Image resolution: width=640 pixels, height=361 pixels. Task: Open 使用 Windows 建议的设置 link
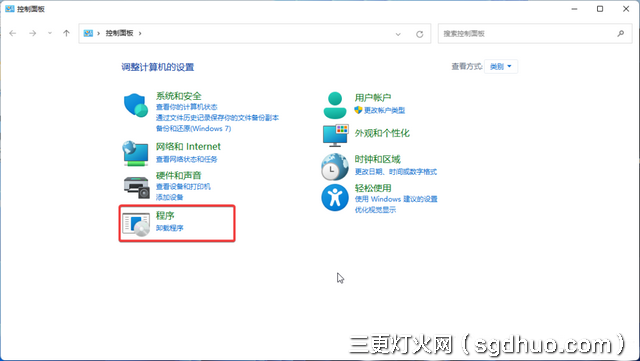pyautogui.click(x=396, y=199)
